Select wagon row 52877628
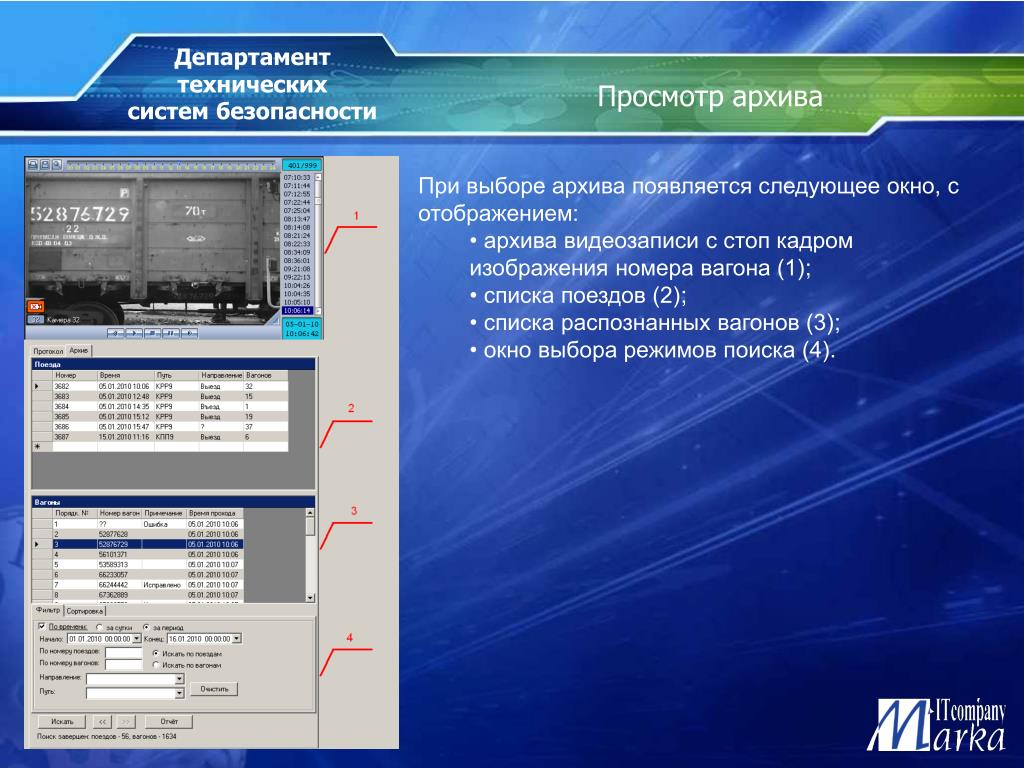The width and height of the screenshot is (1024, 768). click(x=138, y=534)
